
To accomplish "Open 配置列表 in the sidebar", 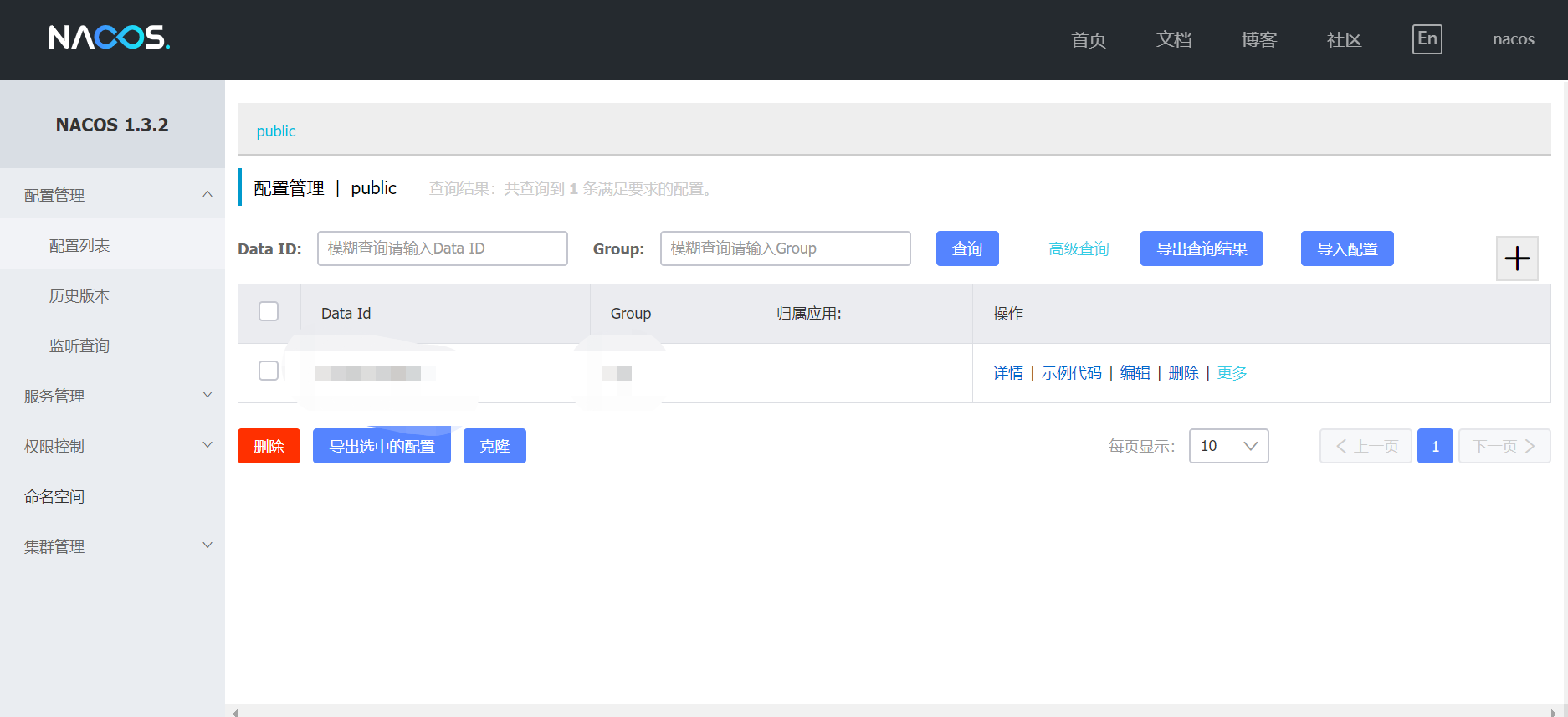I will pyautogui.click(x=112, y=245).
